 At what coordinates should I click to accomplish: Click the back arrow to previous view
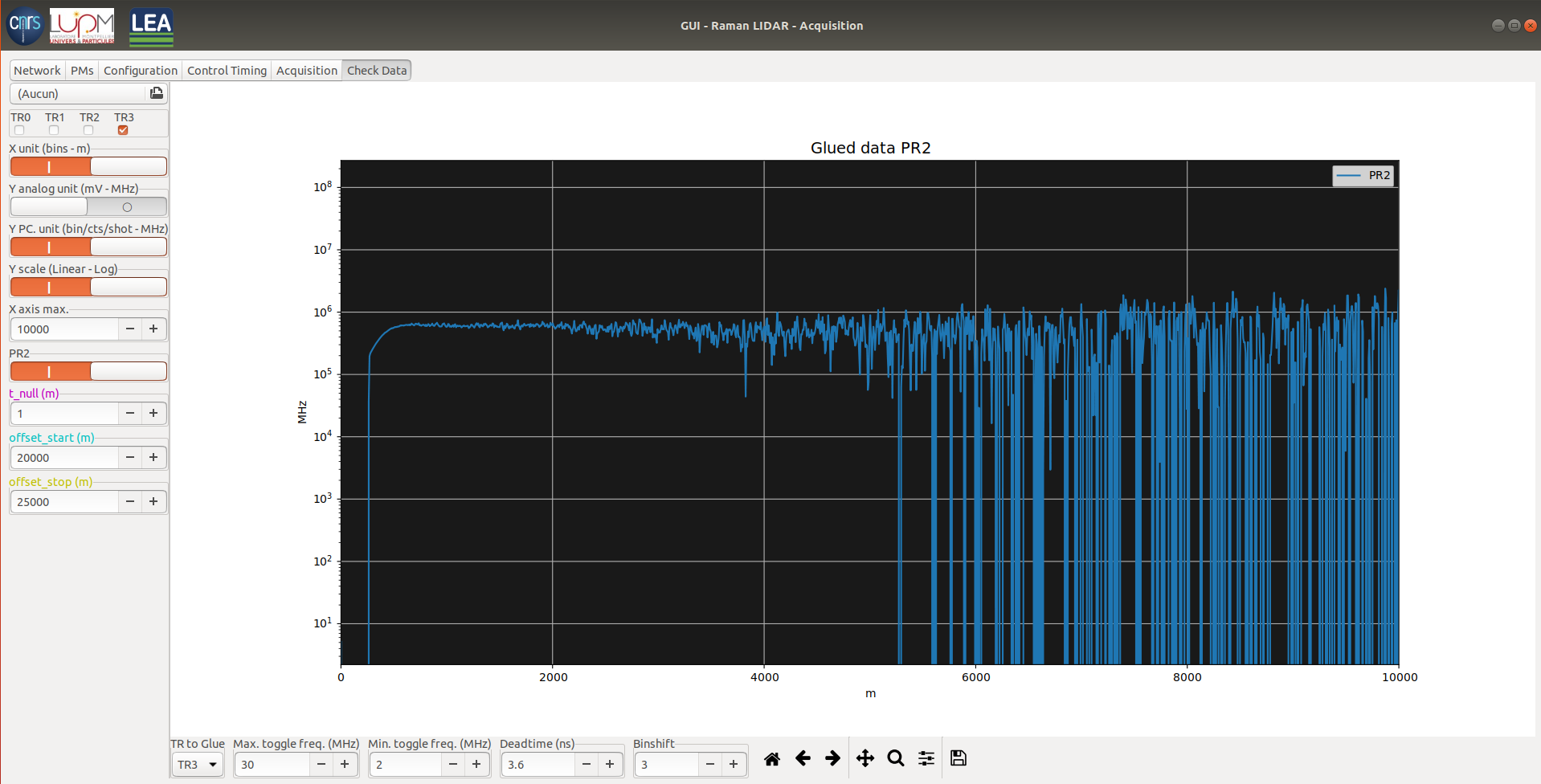point(802,758)
